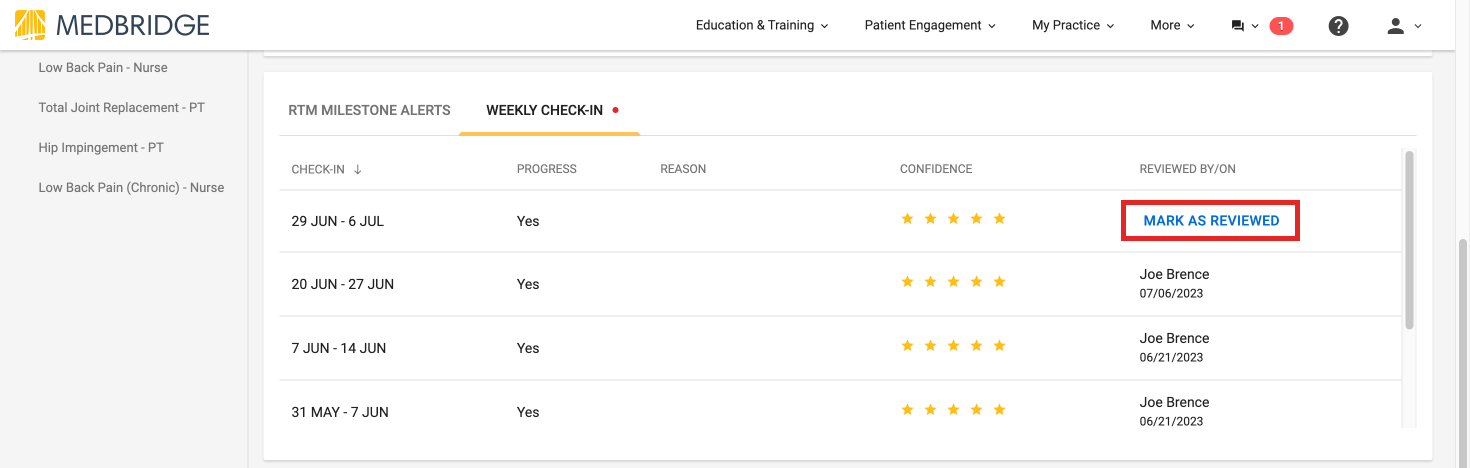Click the MedBridge logo
The image size is (1470, 468).
click(x=113, y=25)
